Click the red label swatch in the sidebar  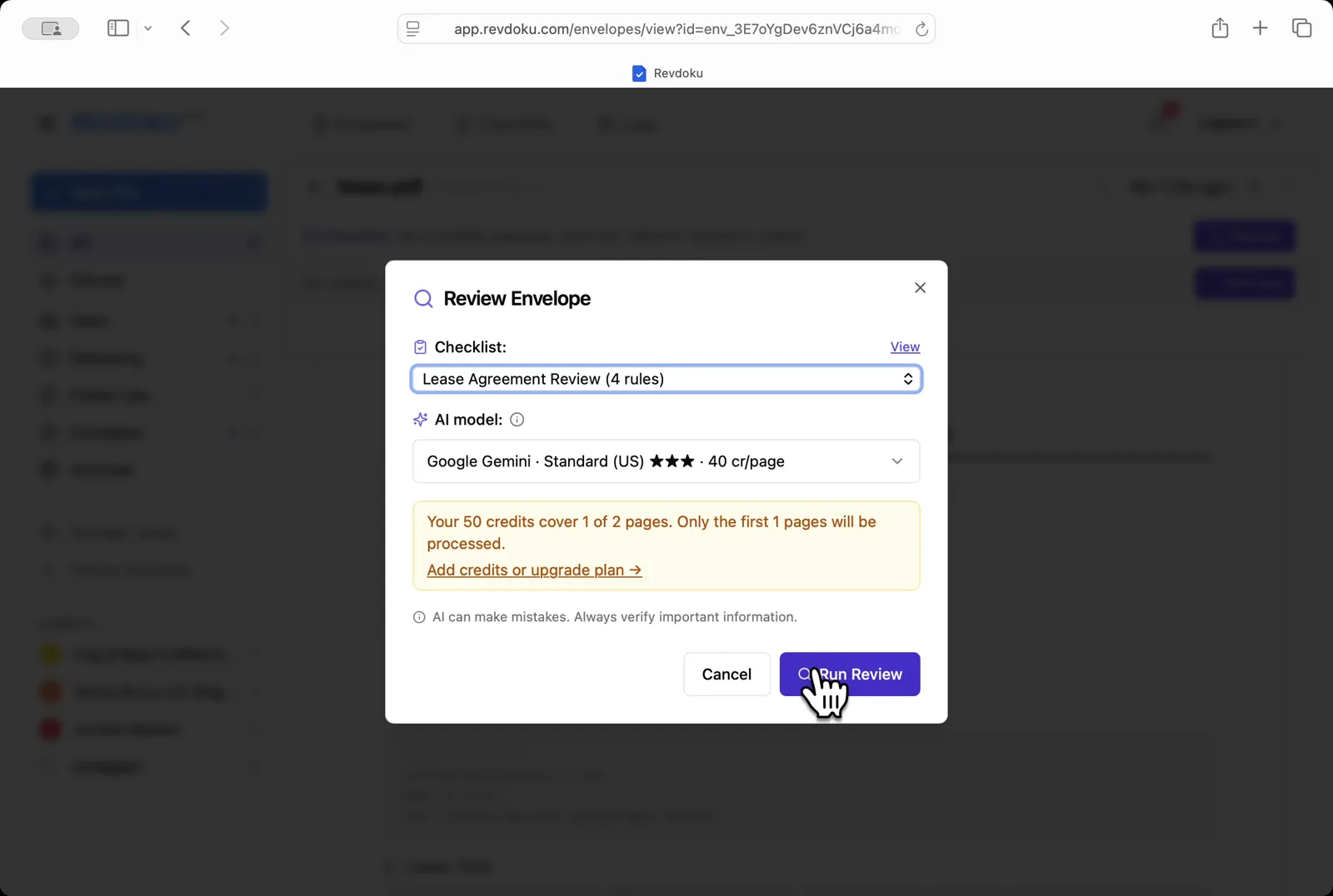tap(49, 729)
